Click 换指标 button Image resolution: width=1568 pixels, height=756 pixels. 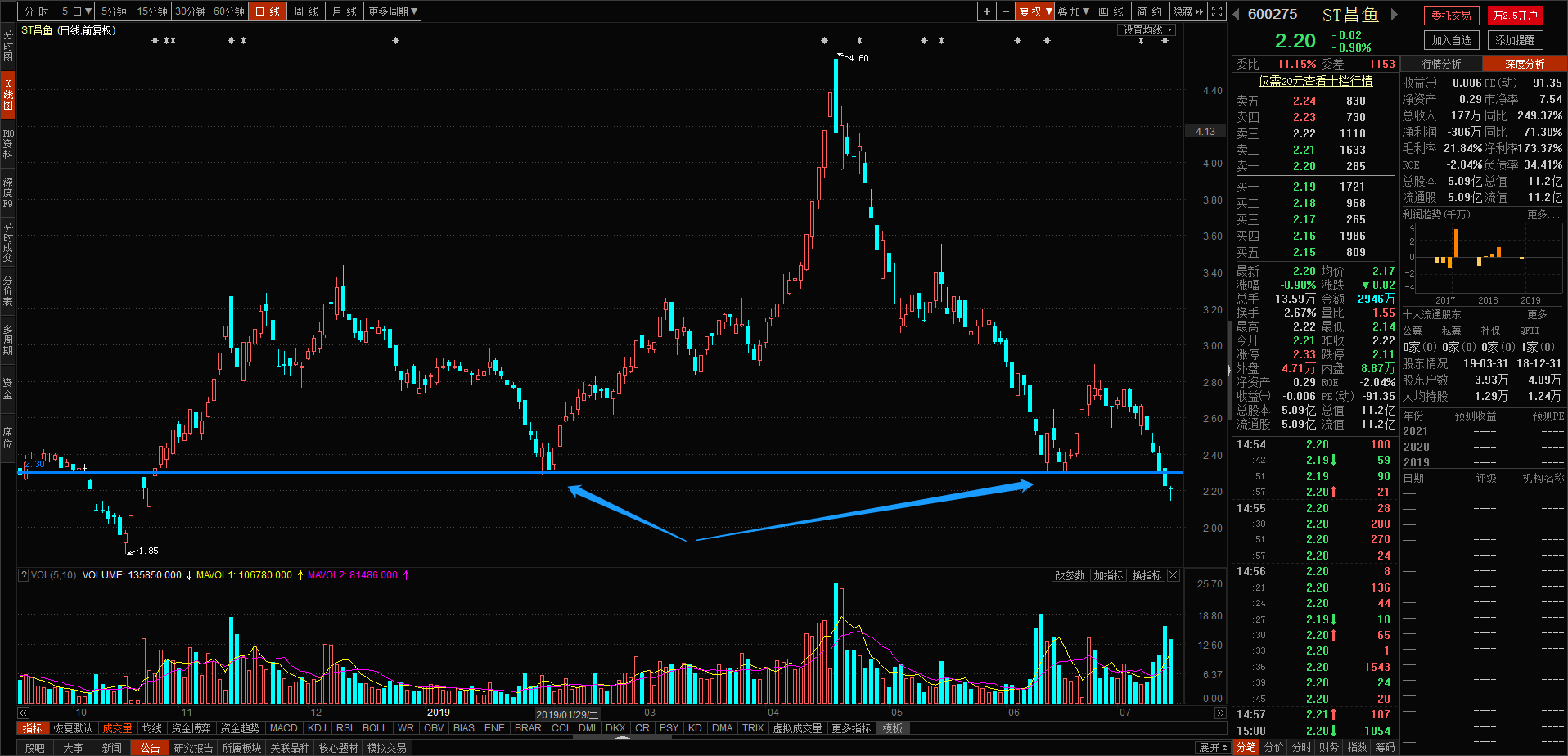1147,575
